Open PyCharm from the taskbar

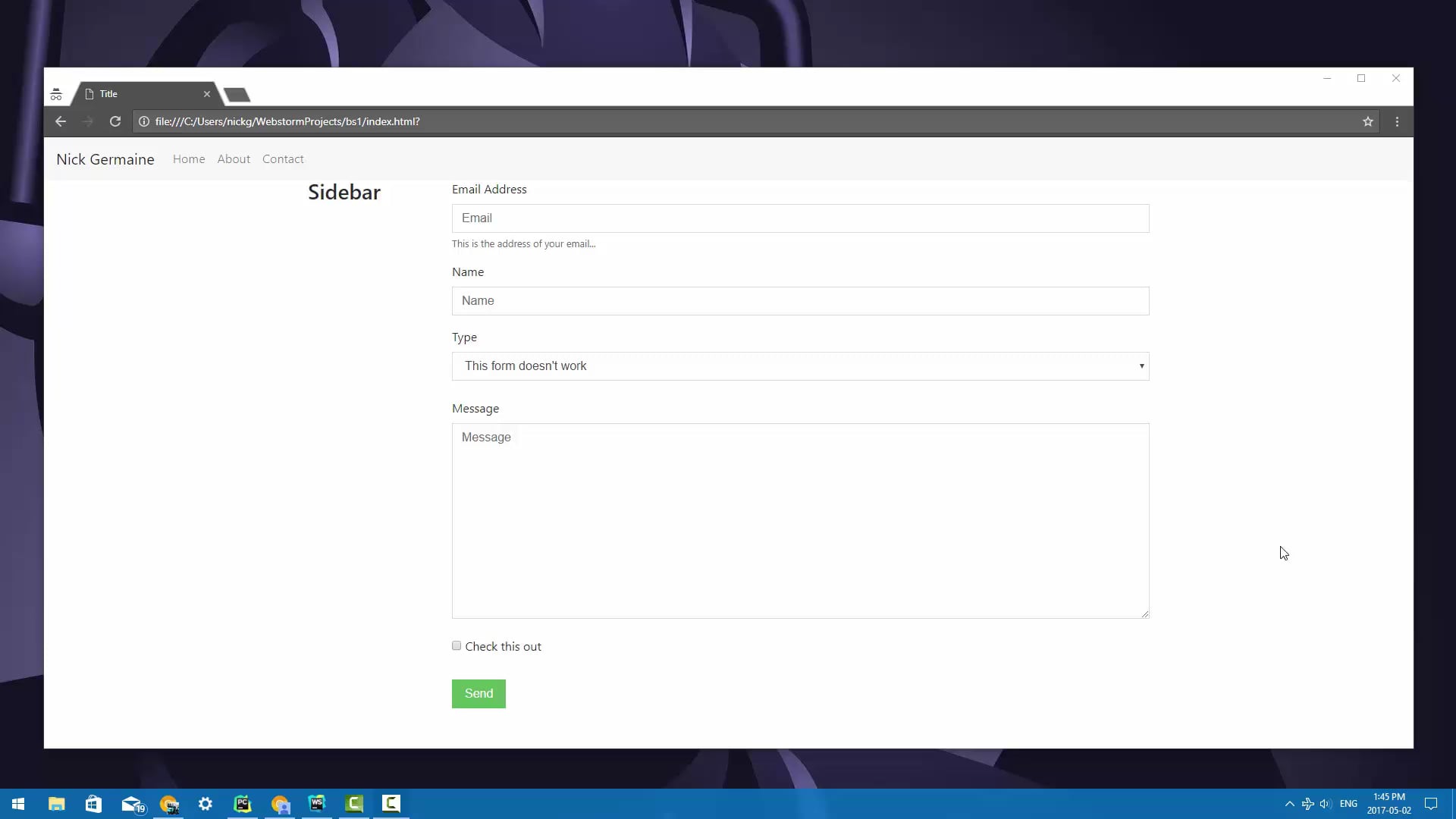[243, 803]
